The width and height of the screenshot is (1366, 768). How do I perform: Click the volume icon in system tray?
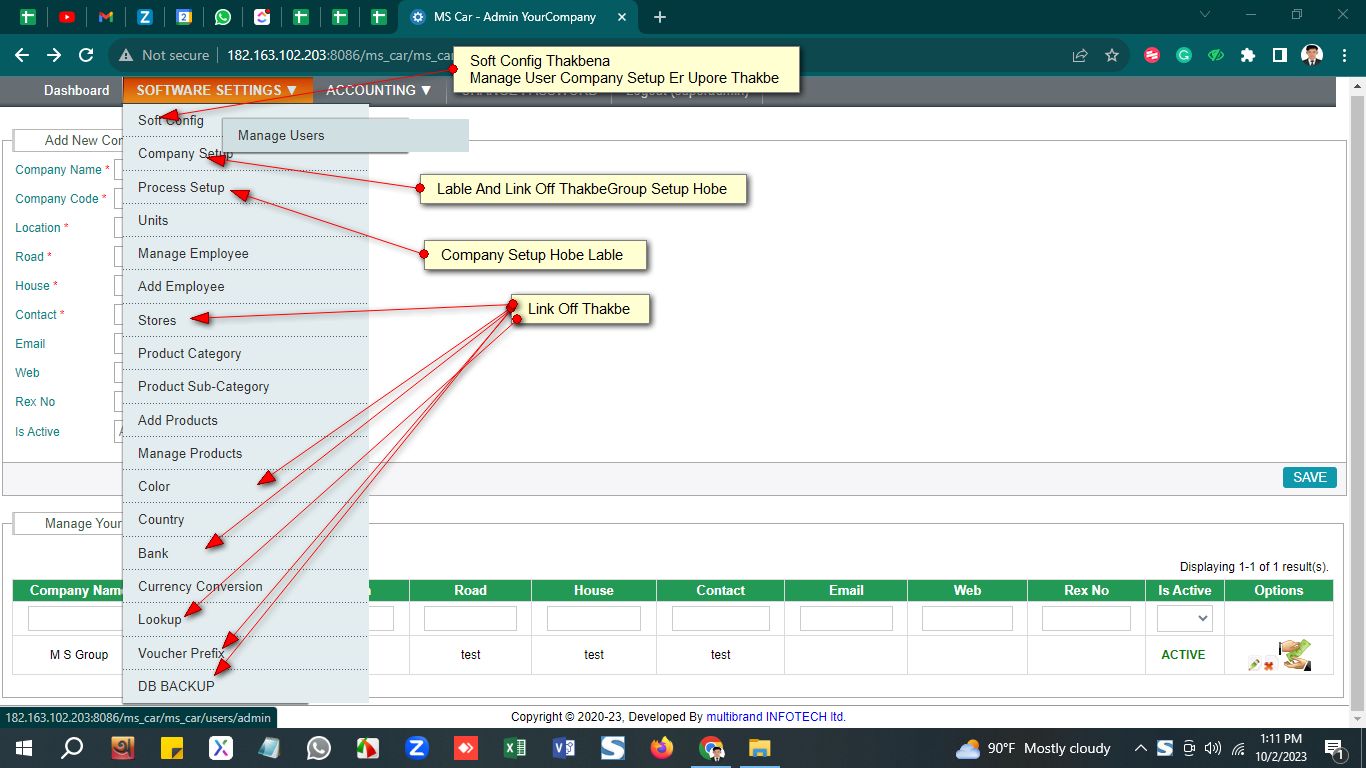pyautogui.click(x=1213, y=748)
